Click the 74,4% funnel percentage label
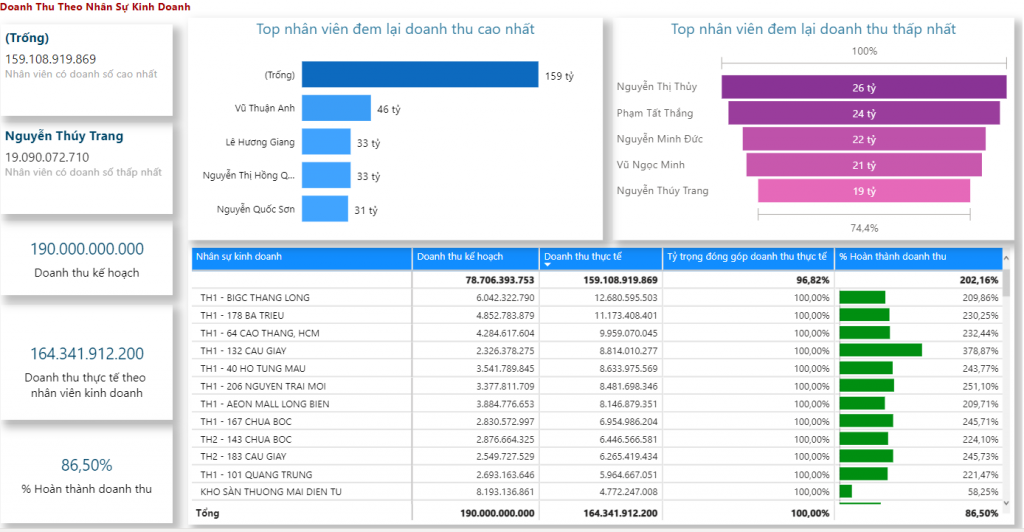The height and width of the screenshot is (532, 1024). tap(864, 228)
